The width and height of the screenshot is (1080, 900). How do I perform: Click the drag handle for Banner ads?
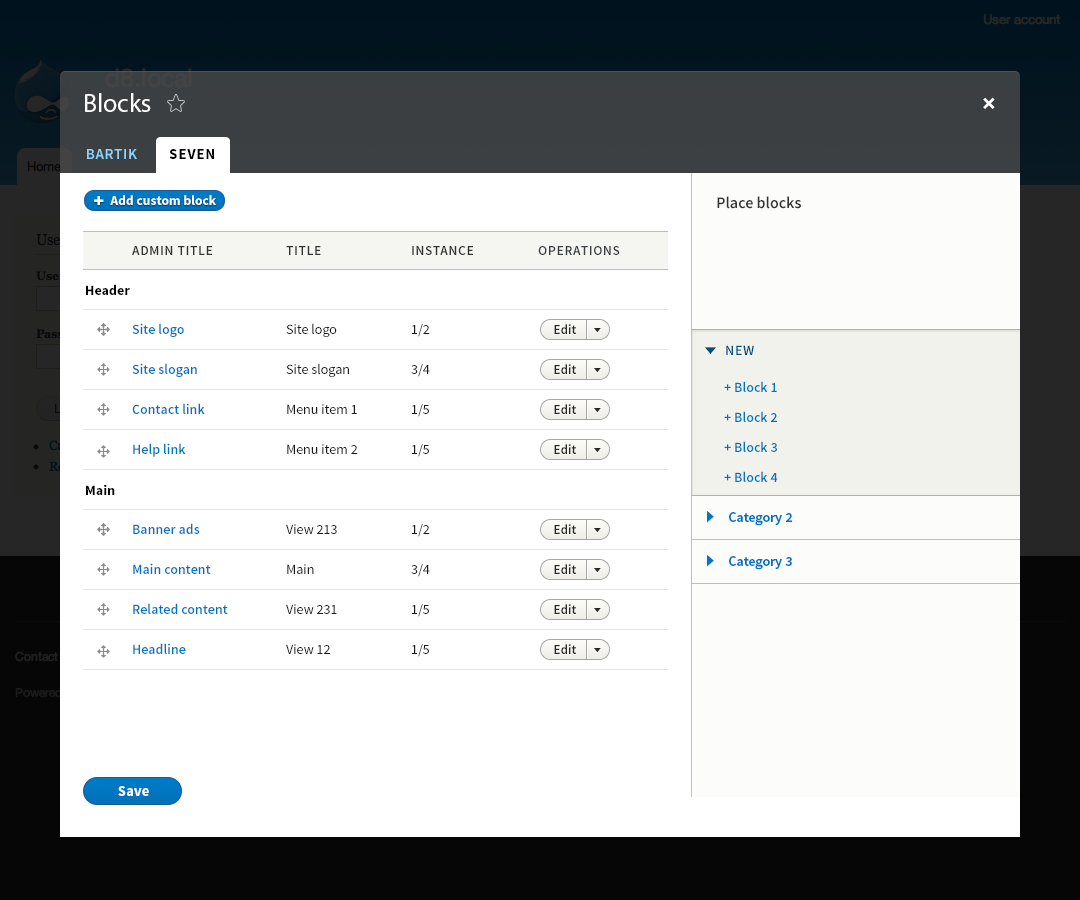[103, 530]
